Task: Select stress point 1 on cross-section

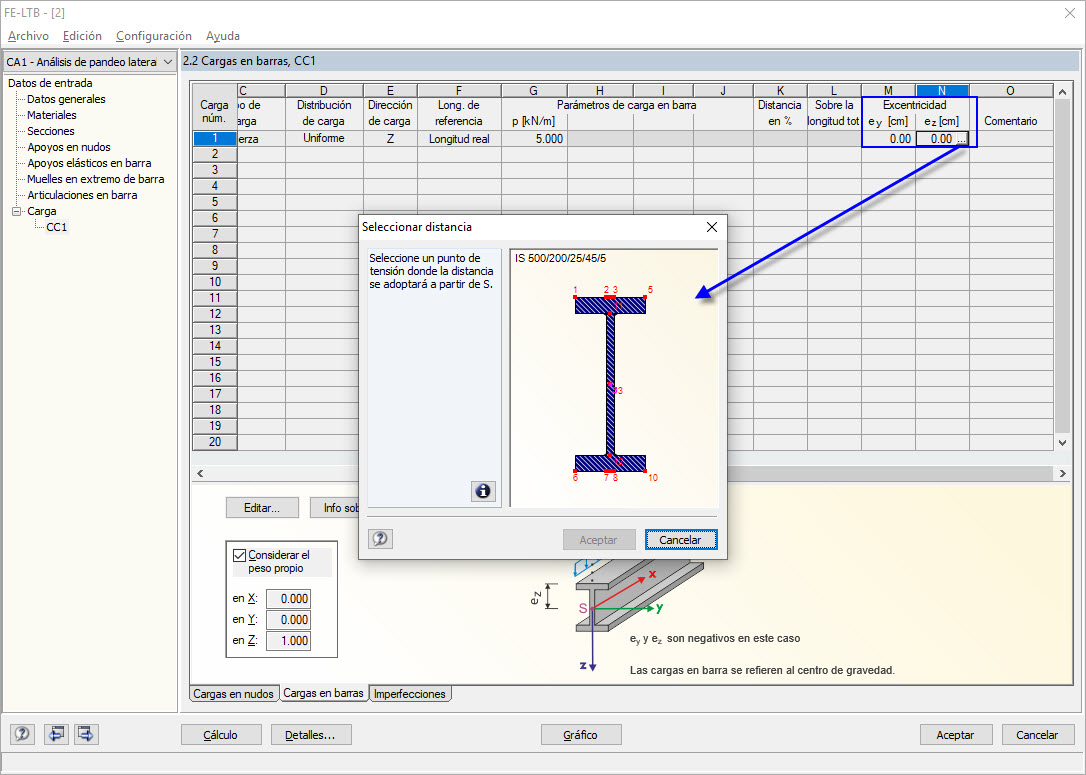Action: point(576,297)
